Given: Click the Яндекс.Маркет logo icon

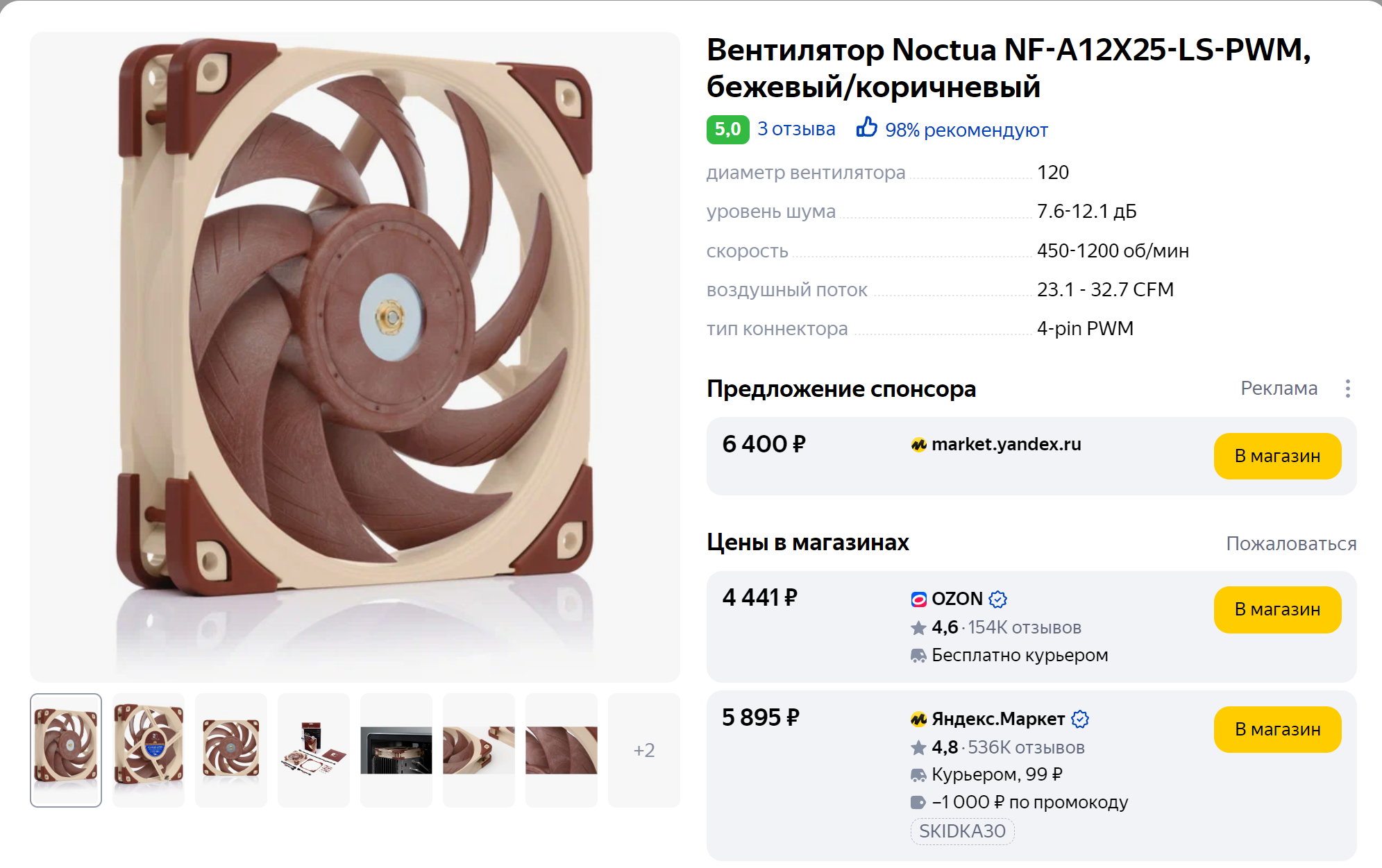Looking at the screenshot, I should pos(918,719).
